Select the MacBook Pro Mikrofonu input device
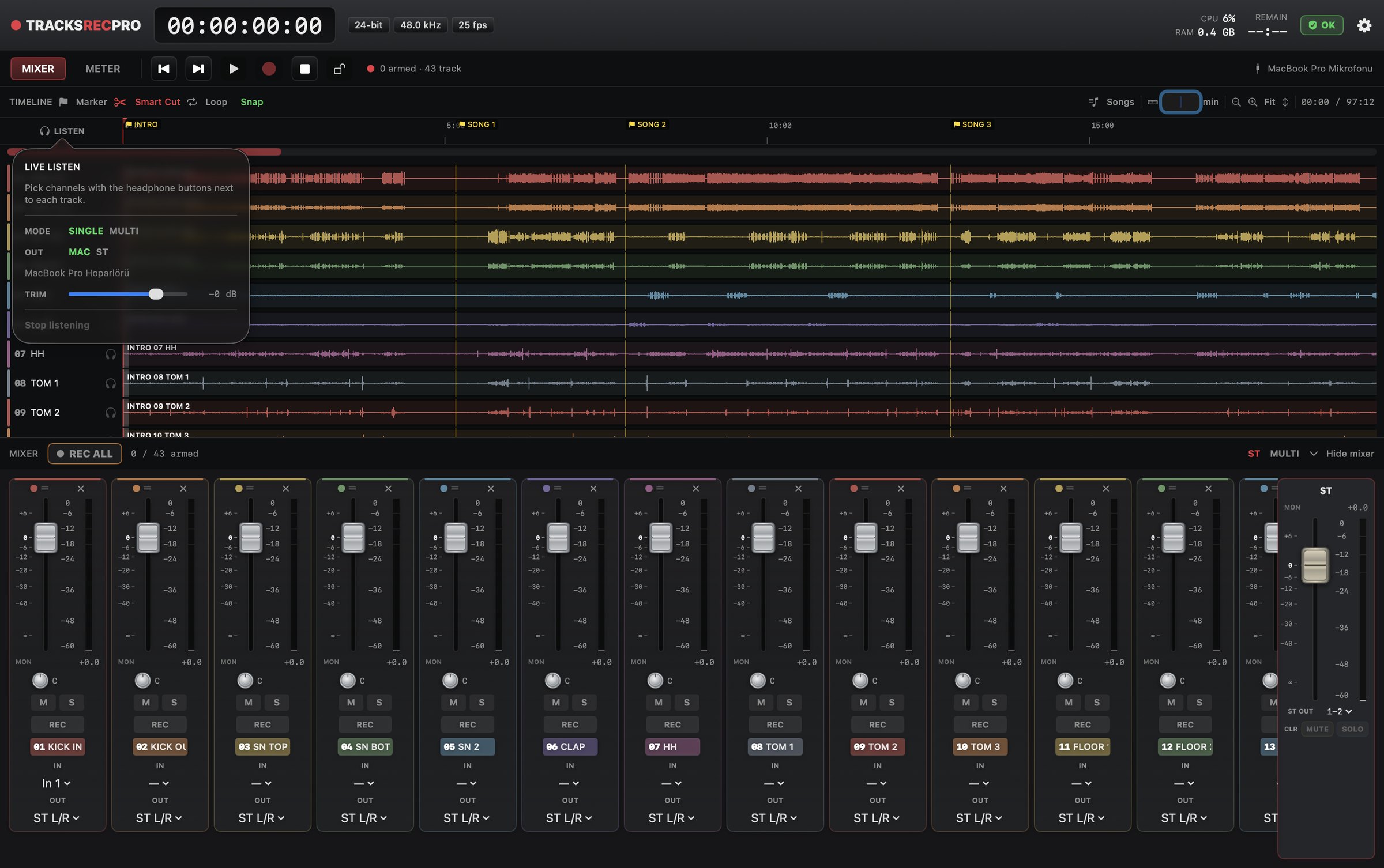The image size is (1384, 868). pos(1313,69)
